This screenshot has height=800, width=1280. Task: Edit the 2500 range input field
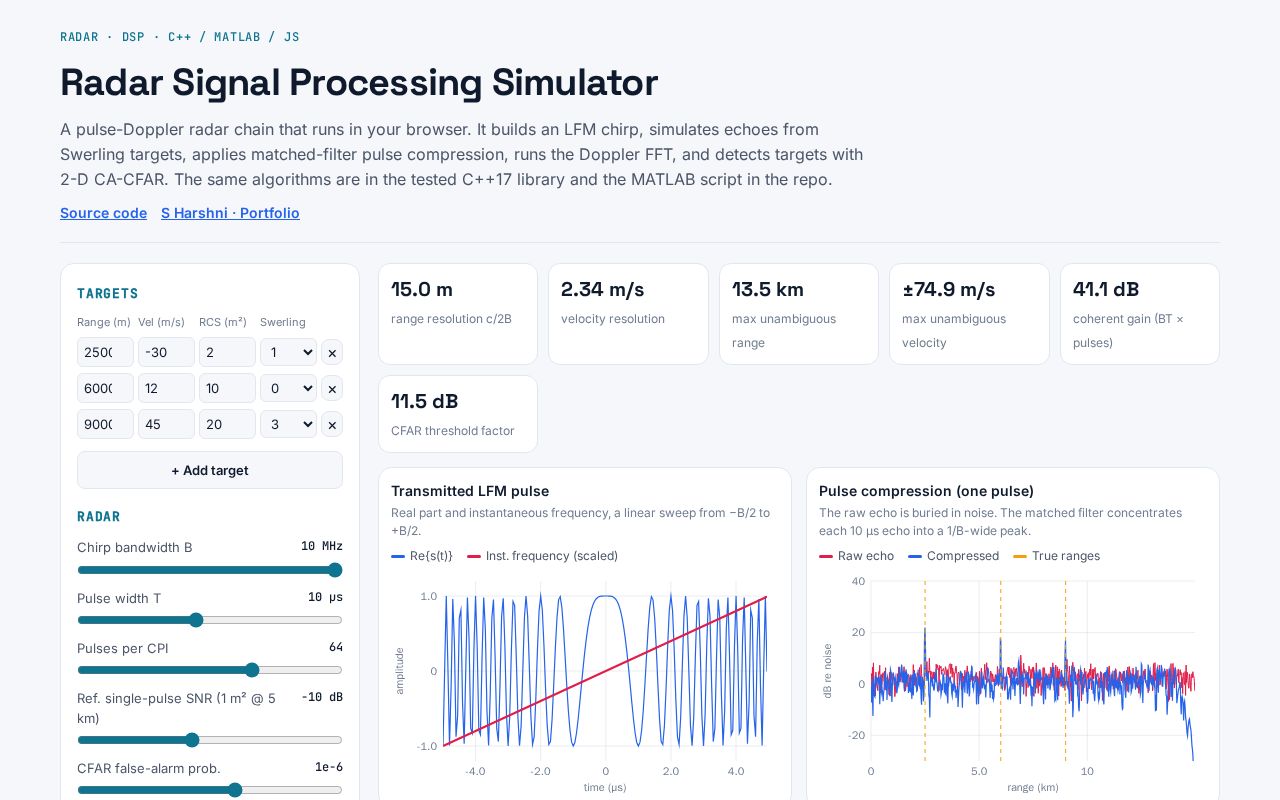(105, 352)
